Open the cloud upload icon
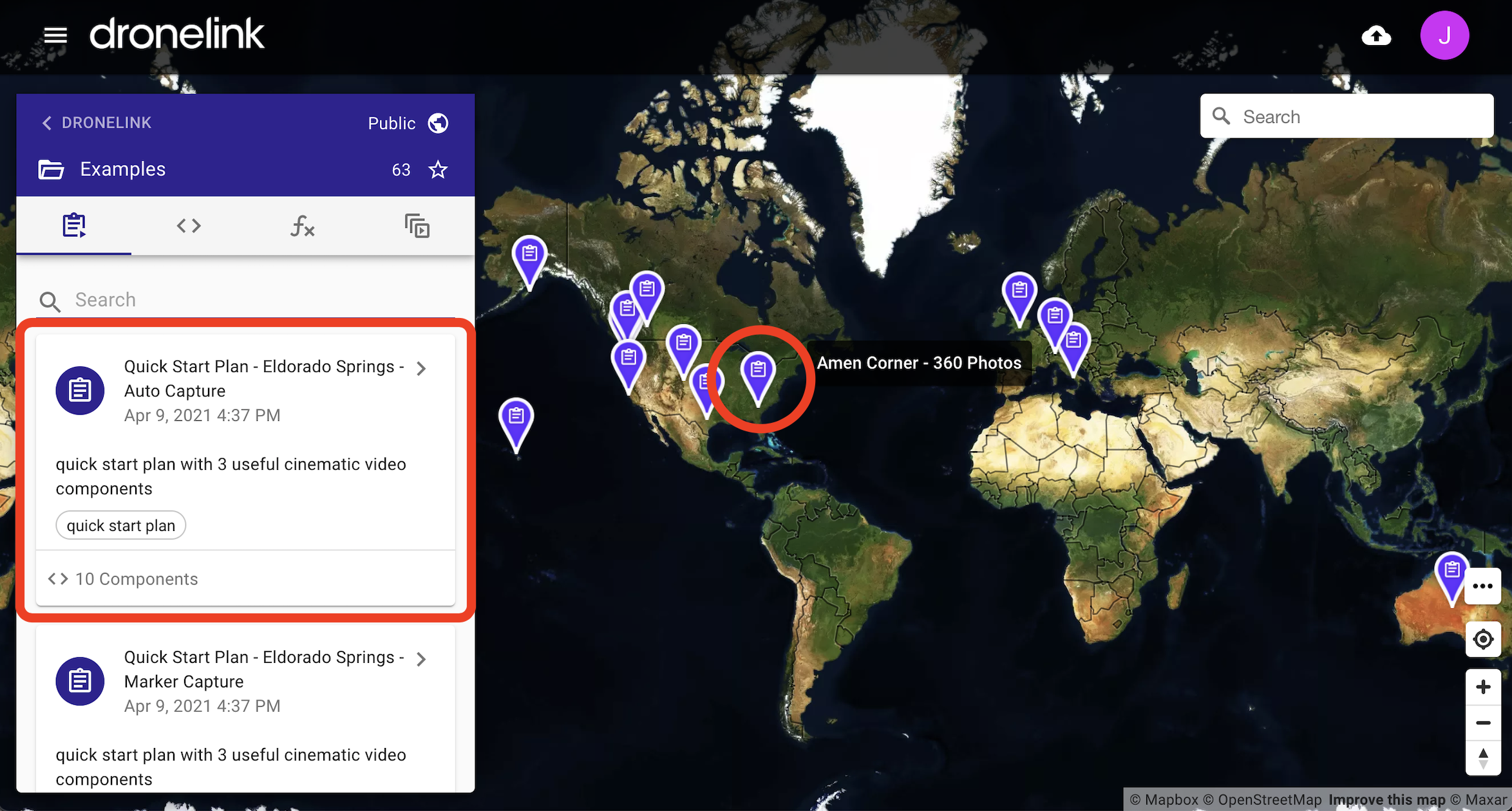Viewport: 1512px width, 811px height. pyautogui.click(x=1376, y=36)
